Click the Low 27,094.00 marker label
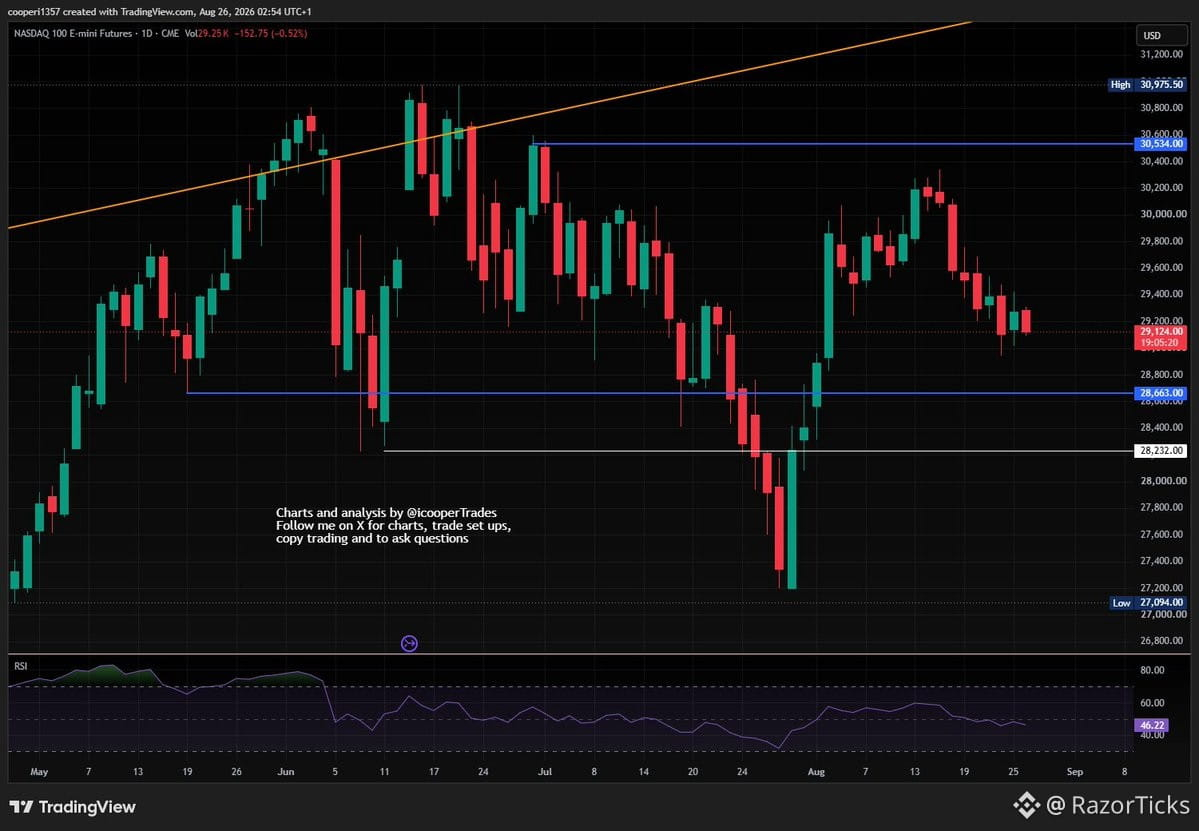Viewport: 1199px width, 831px height. point(1148,602)
